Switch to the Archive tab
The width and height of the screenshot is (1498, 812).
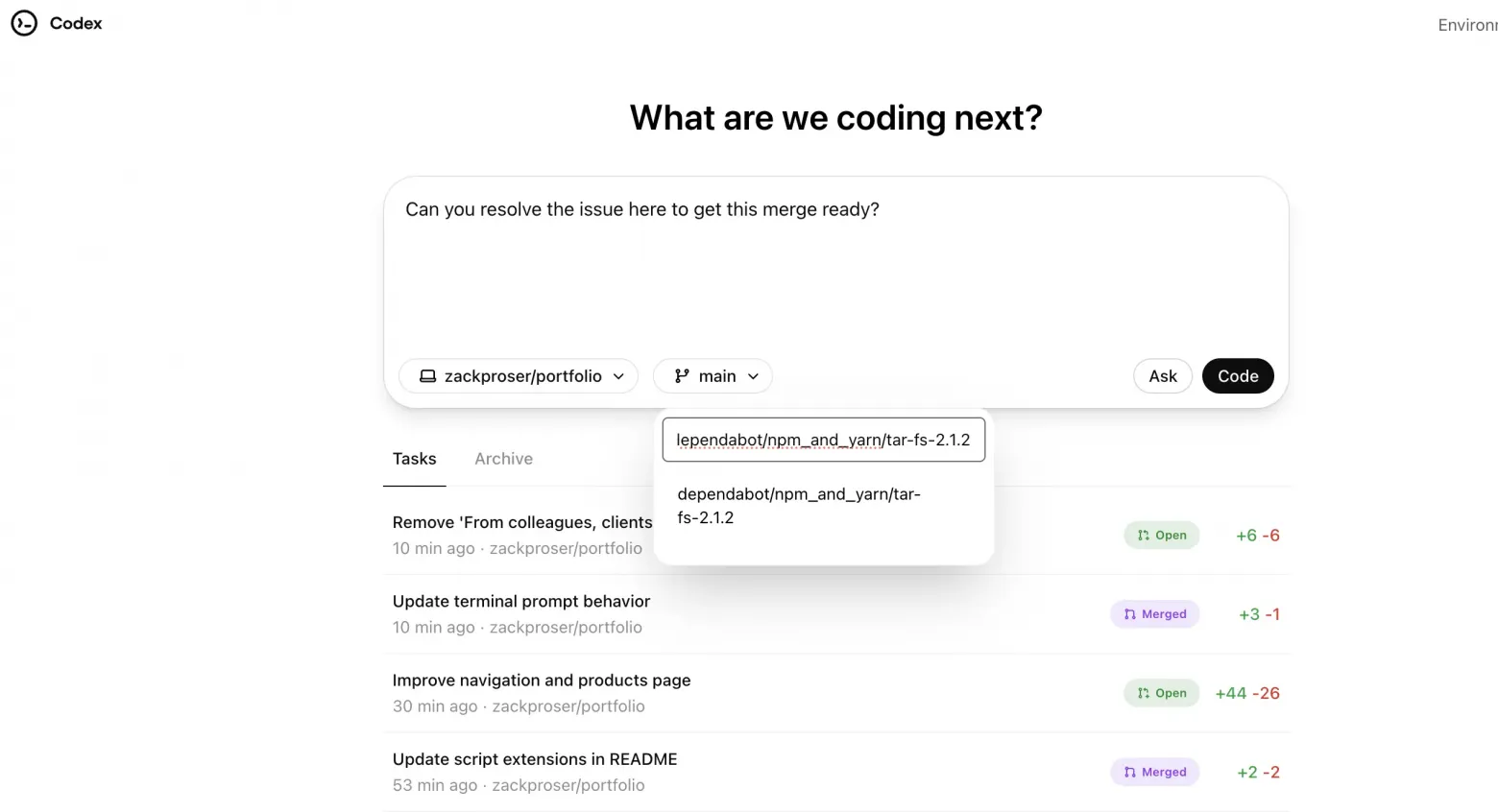[503, 458]
